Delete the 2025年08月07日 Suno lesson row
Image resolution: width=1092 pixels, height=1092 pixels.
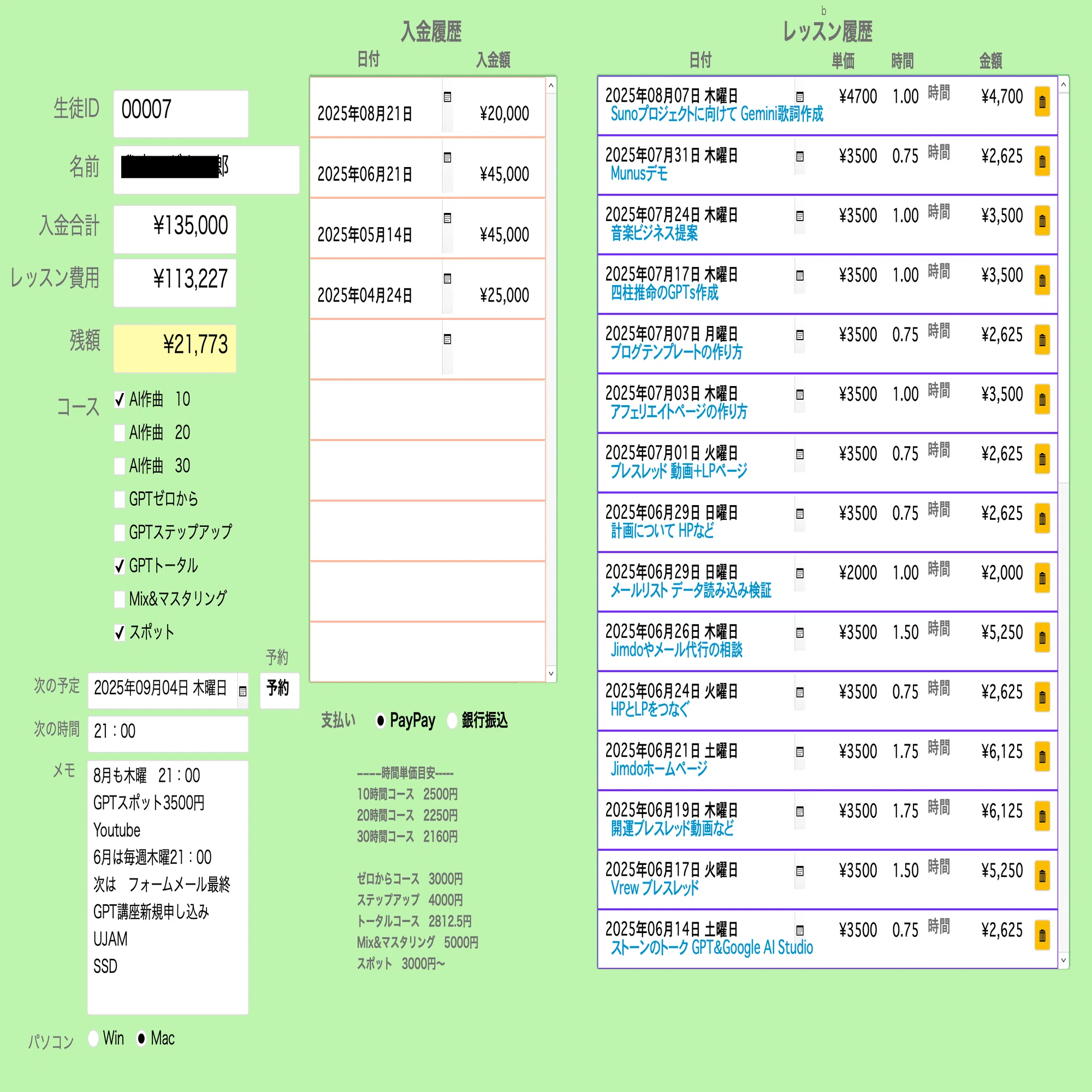click(x=1042, y=102)
